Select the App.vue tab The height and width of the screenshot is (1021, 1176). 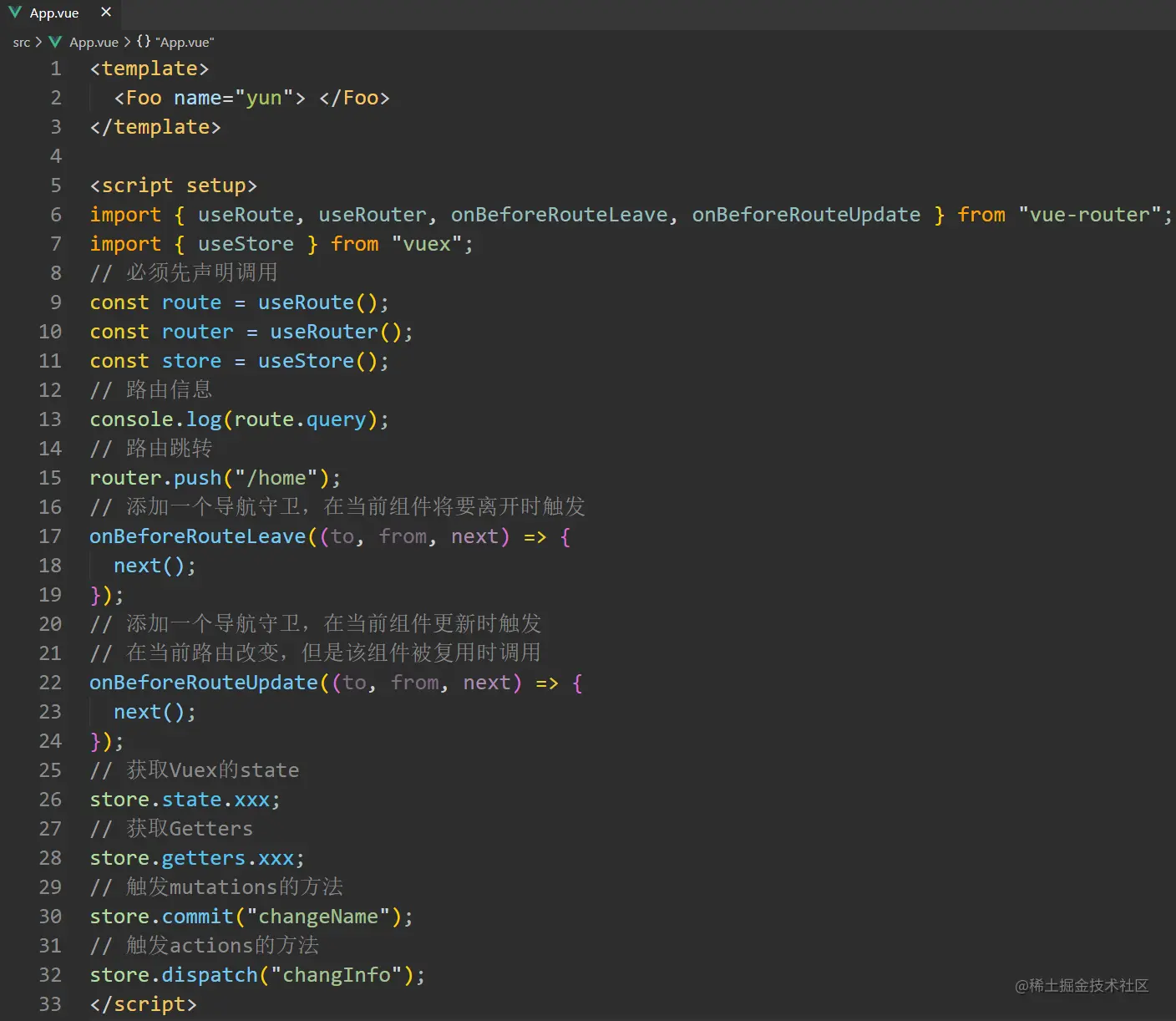tap(60, 13)
